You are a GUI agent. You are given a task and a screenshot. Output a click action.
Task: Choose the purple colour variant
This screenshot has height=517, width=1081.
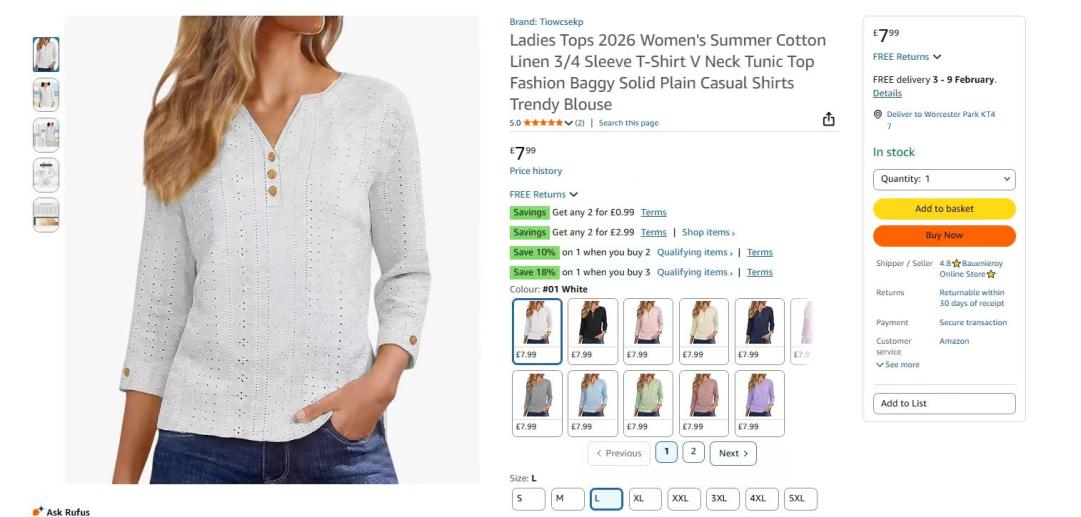(760, 403)
